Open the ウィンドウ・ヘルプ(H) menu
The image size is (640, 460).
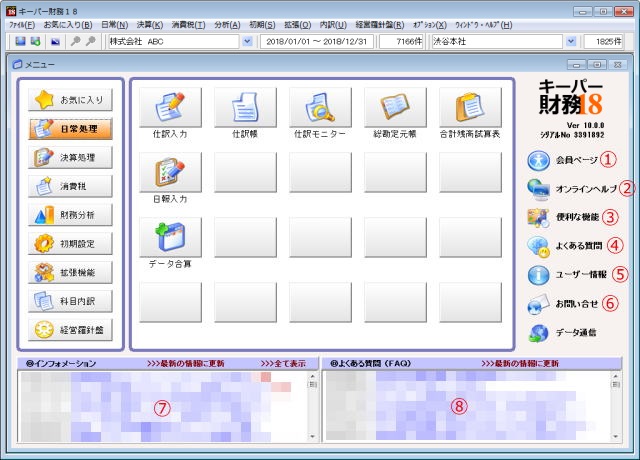pyautogui.click(x=483, y=25)
